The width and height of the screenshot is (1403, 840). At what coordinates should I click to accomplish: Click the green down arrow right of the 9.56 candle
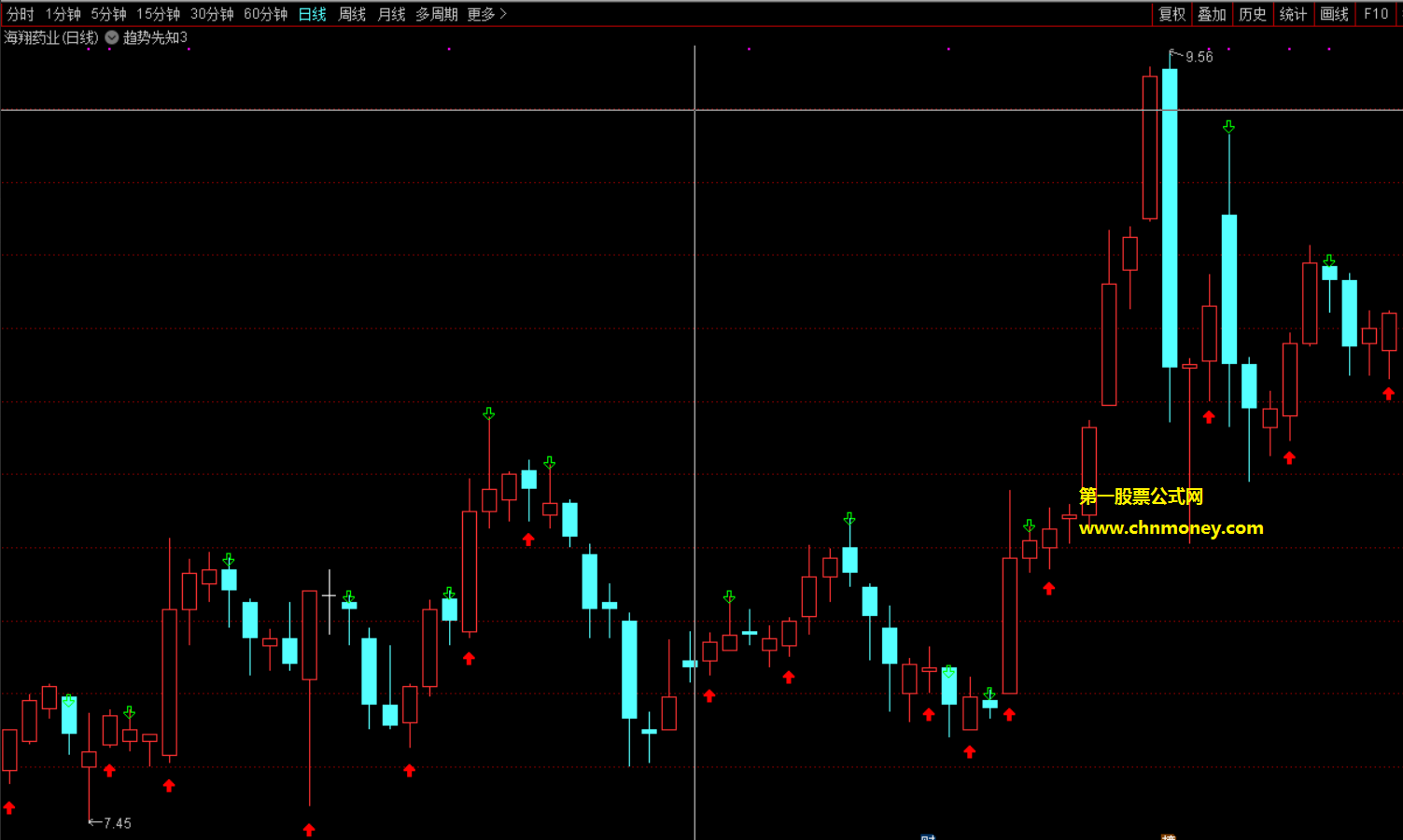(1229, 126)
